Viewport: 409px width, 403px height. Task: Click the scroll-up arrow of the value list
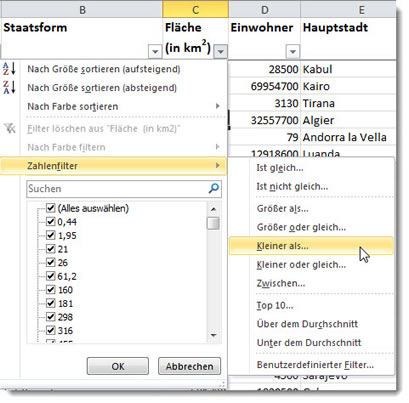pyautogui.click(x=213, y=209)
